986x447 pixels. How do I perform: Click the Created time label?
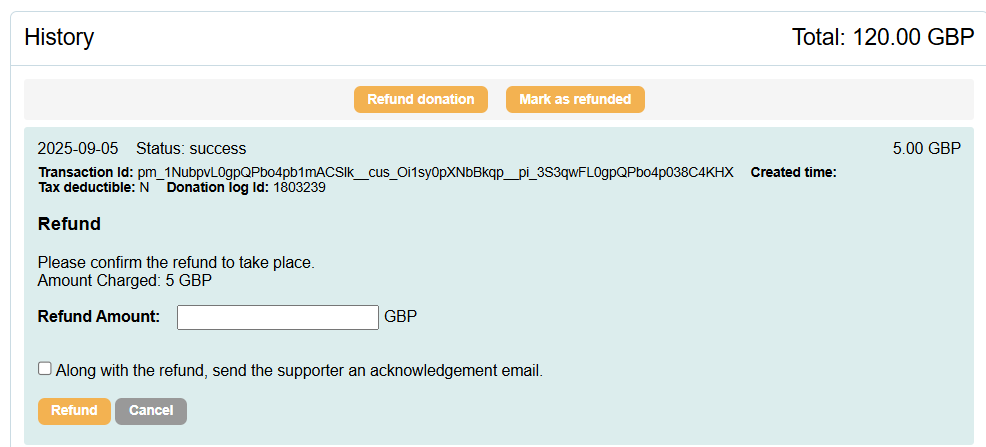pyautogui.click(x=793, y=172)
